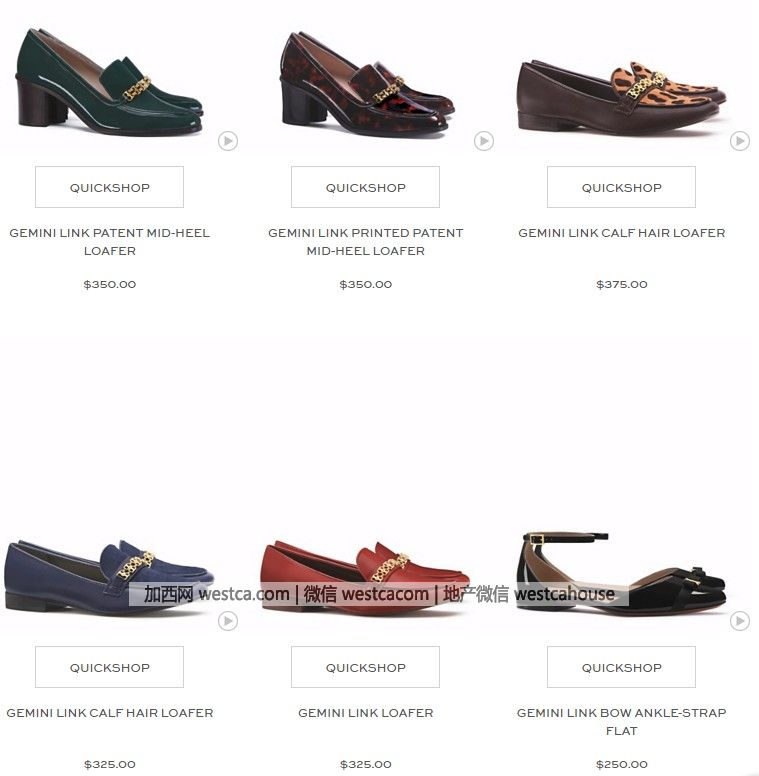Open Gemini Link Printed Patent Mid-Heel Loafer title
Image resolution: width=759 pixels, height=776 pixels.
[x=366, y=242]
